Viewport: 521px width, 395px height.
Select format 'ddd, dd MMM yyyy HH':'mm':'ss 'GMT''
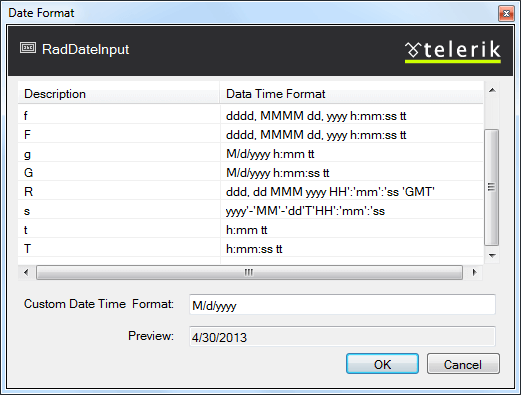click(x=330, y=192)
